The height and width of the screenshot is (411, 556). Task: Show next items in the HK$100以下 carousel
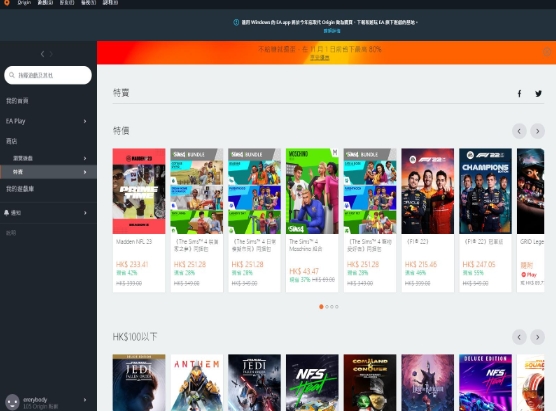pos(538,337)
